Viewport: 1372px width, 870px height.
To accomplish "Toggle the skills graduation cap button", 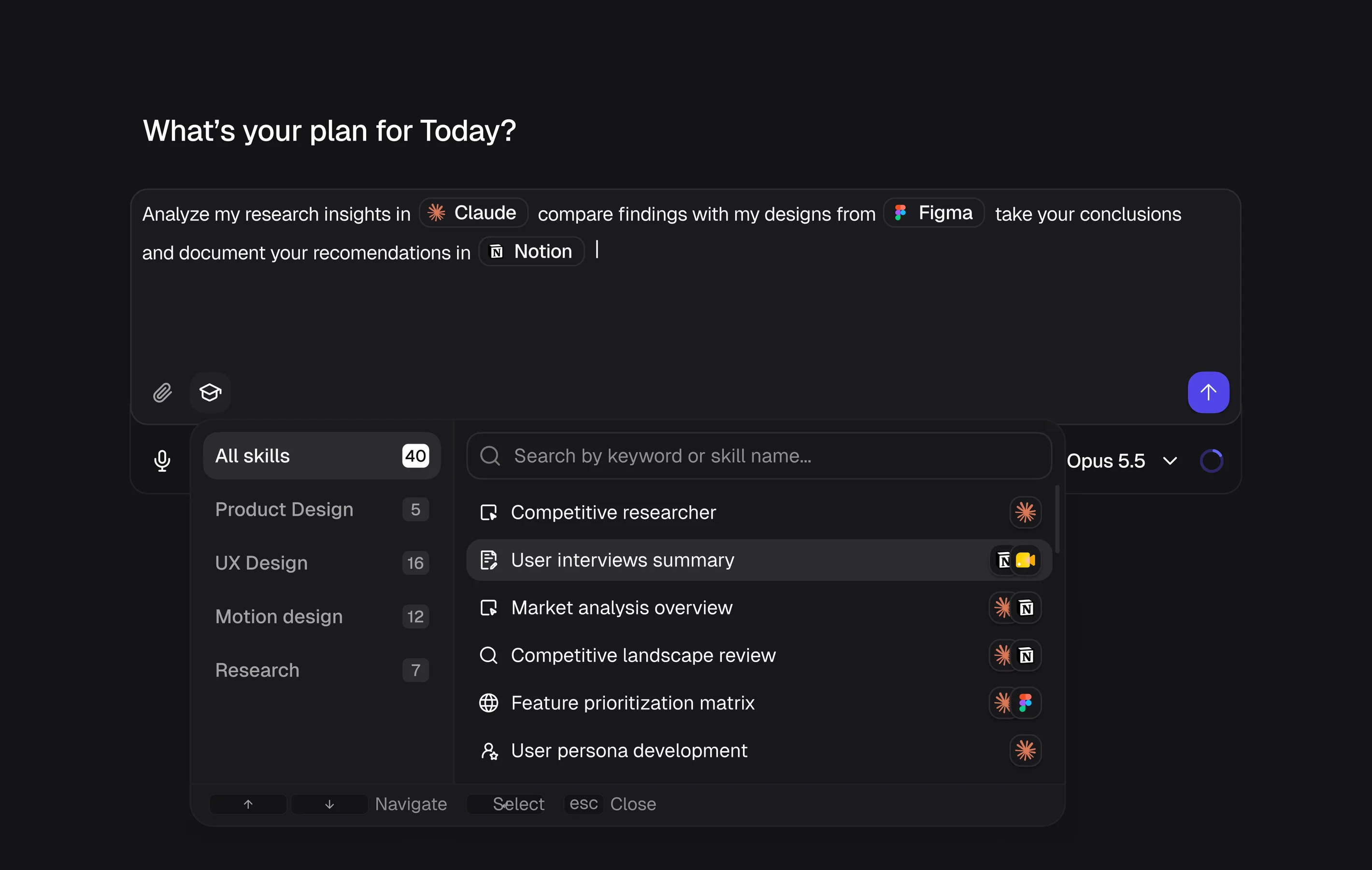I will click(210, 392).
